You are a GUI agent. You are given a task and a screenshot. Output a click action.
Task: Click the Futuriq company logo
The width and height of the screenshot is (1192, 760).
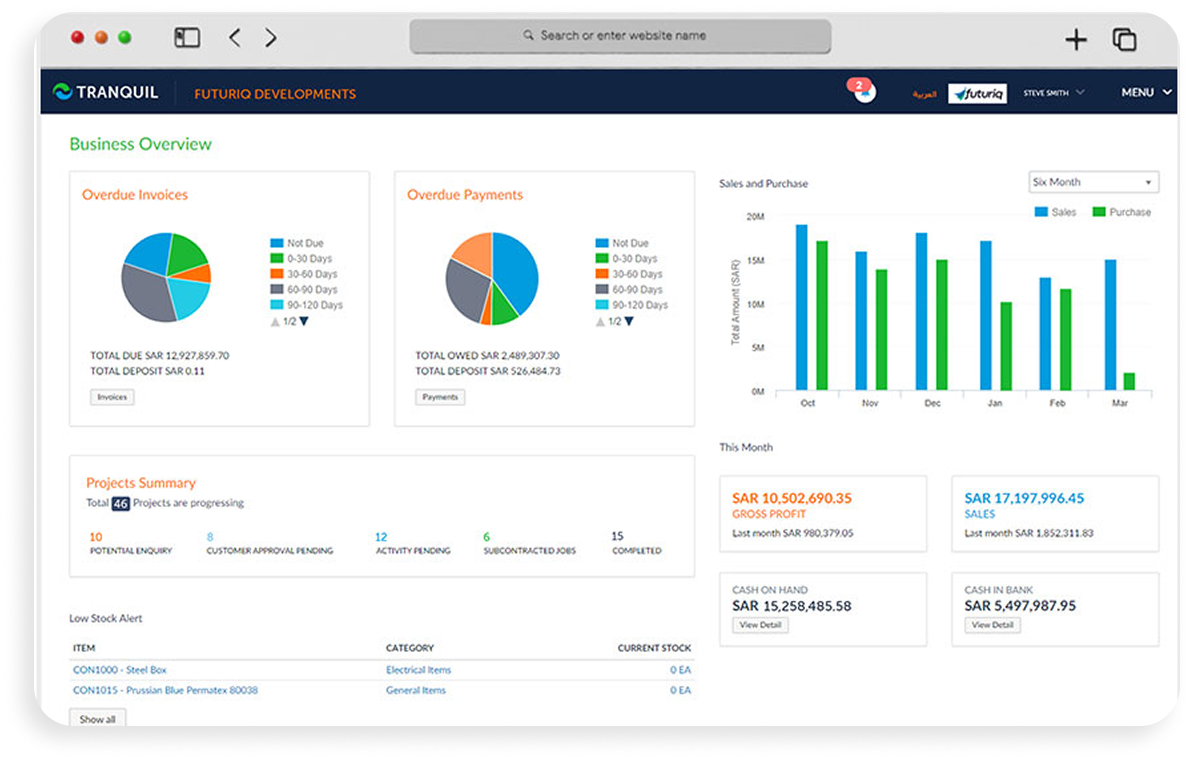click(x=976, y=93)
